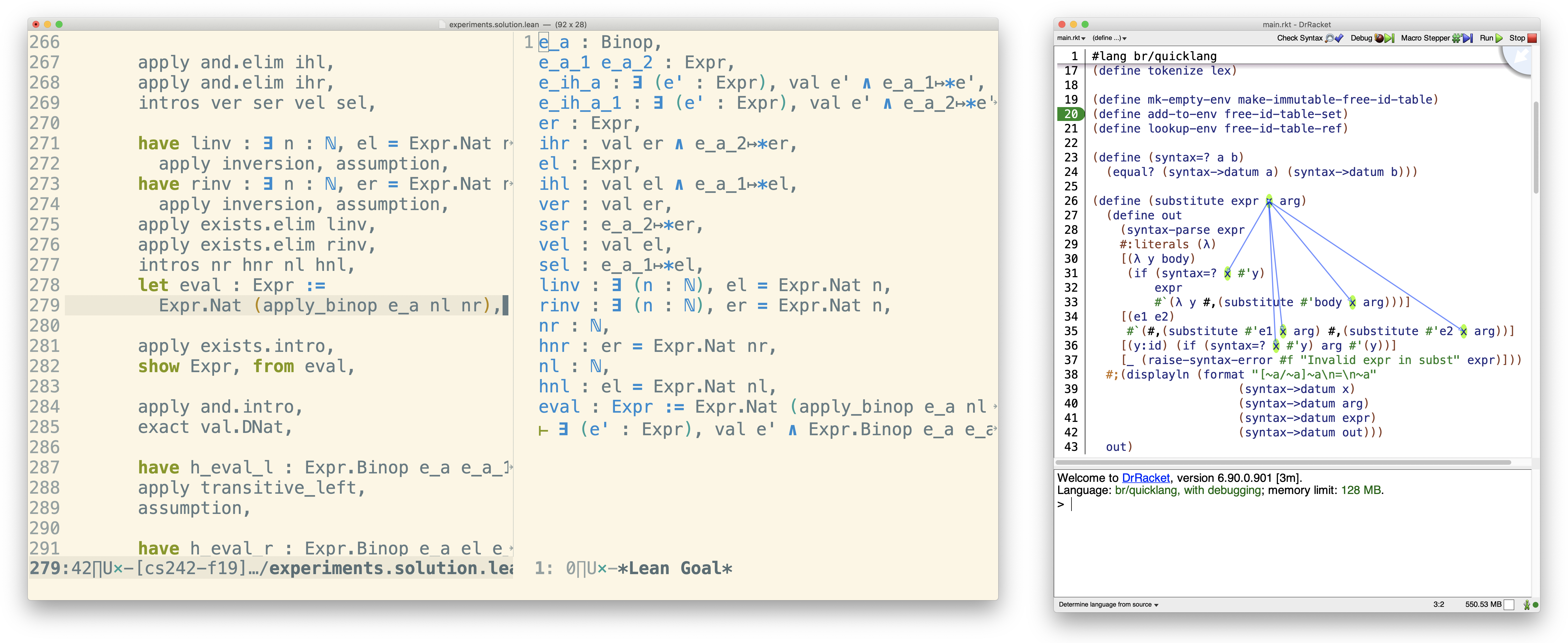This screenshot has height=643, width=1568.
Task: Click the goal line starting with '⊢ ∃ (e' : Expr)'
Action: [767, 429]
